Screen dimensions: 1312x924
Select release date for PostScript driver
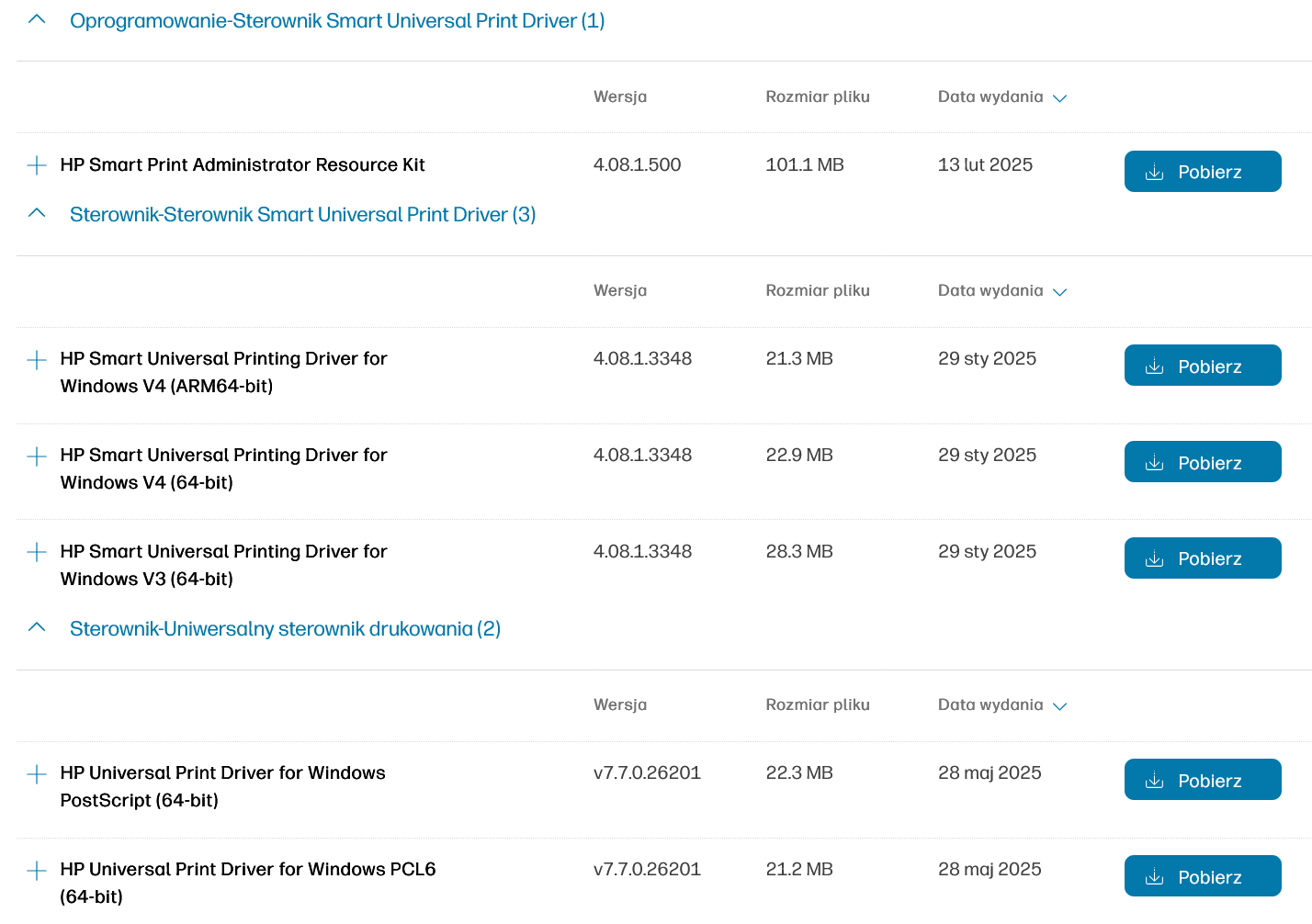pos(990,773)
